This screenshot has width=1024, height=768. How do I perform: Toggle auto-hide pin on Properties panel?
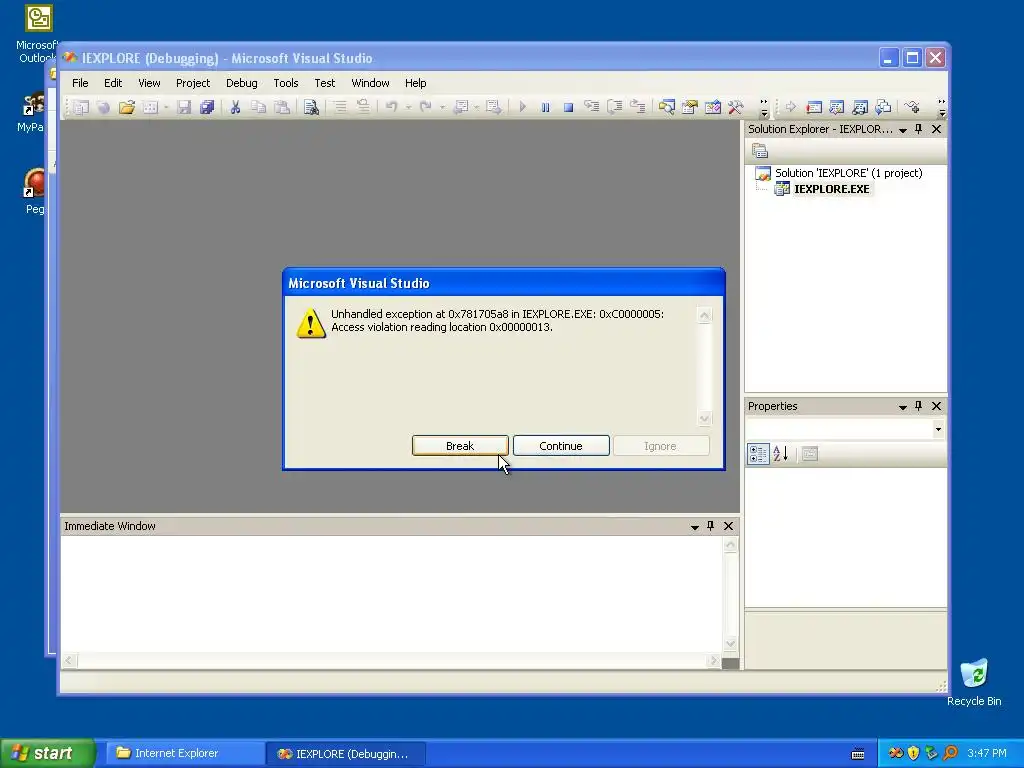pos(918,406)
